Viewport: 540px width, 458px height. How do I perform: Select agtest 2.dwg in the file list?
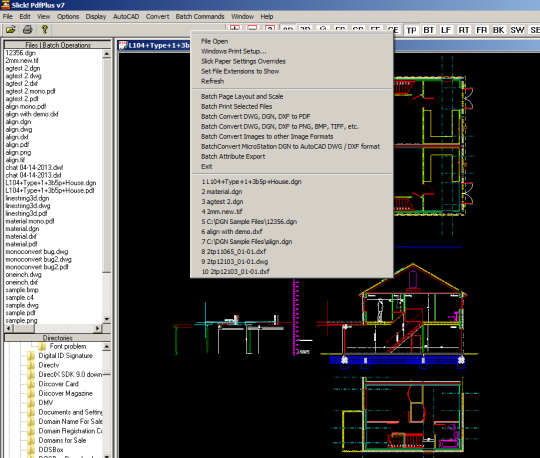pos(23,76)
